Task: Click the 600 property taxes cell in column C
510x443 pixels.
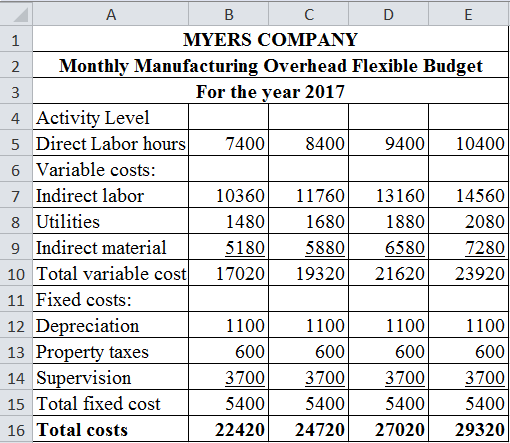Action: pyautogui.click(x=309, y=351)
